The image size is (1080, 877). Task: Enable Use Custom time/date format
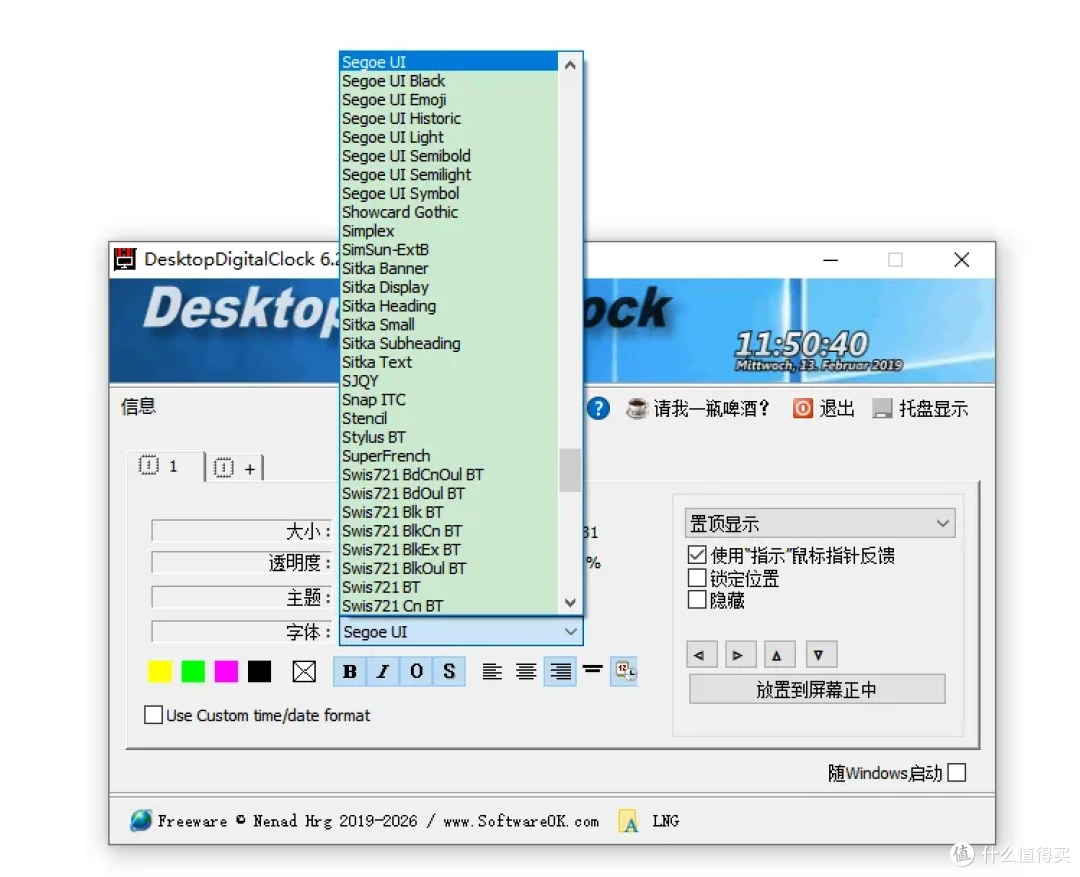(154, 714)
